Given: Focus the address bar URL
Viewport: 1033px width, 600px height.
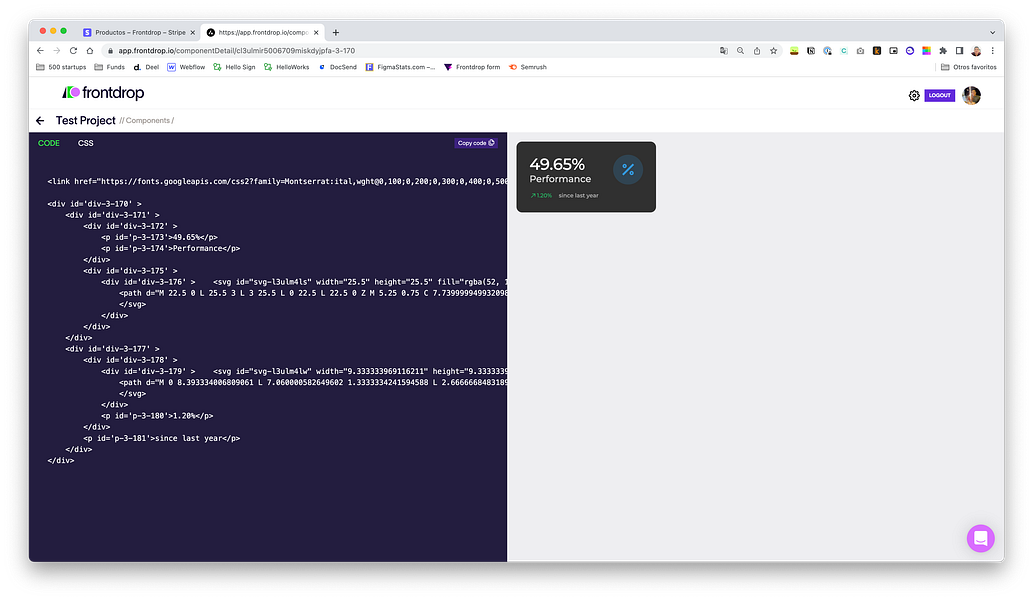Looking at the screenshot, I should pyautogui.click(x=237, y=51).
